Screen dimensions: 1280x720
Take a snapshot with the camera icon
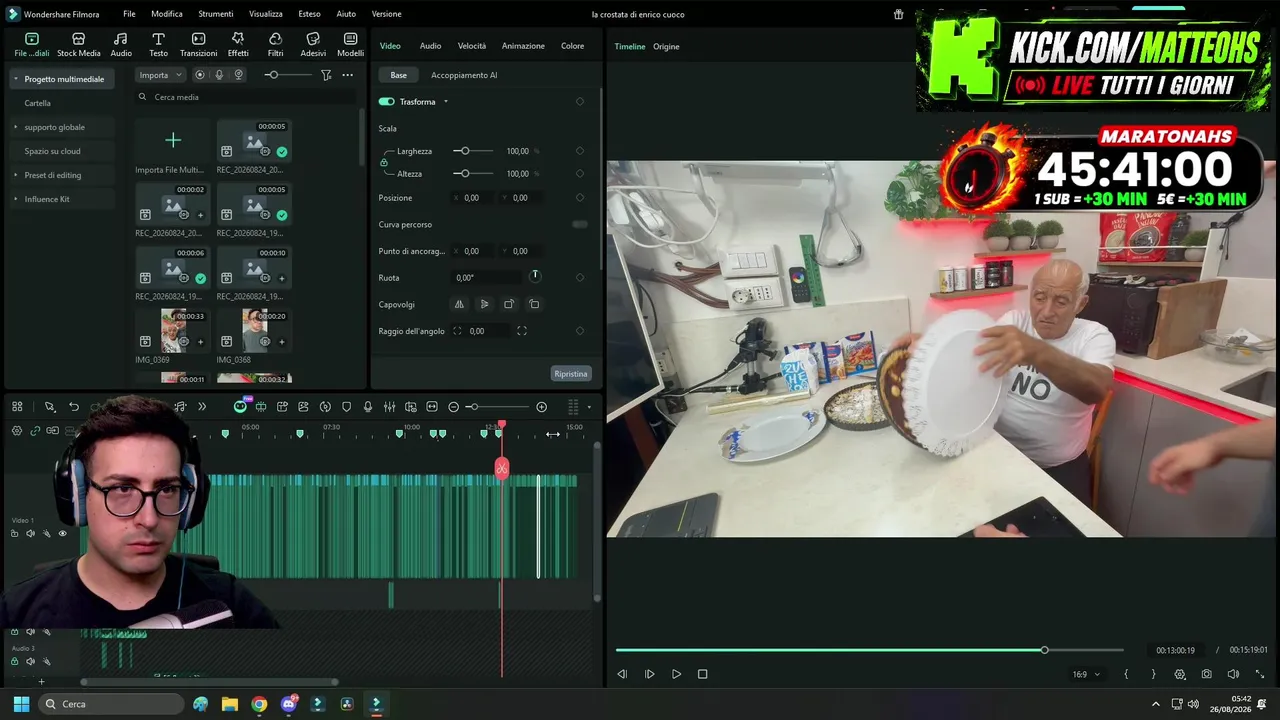(x=1207, y=674)
